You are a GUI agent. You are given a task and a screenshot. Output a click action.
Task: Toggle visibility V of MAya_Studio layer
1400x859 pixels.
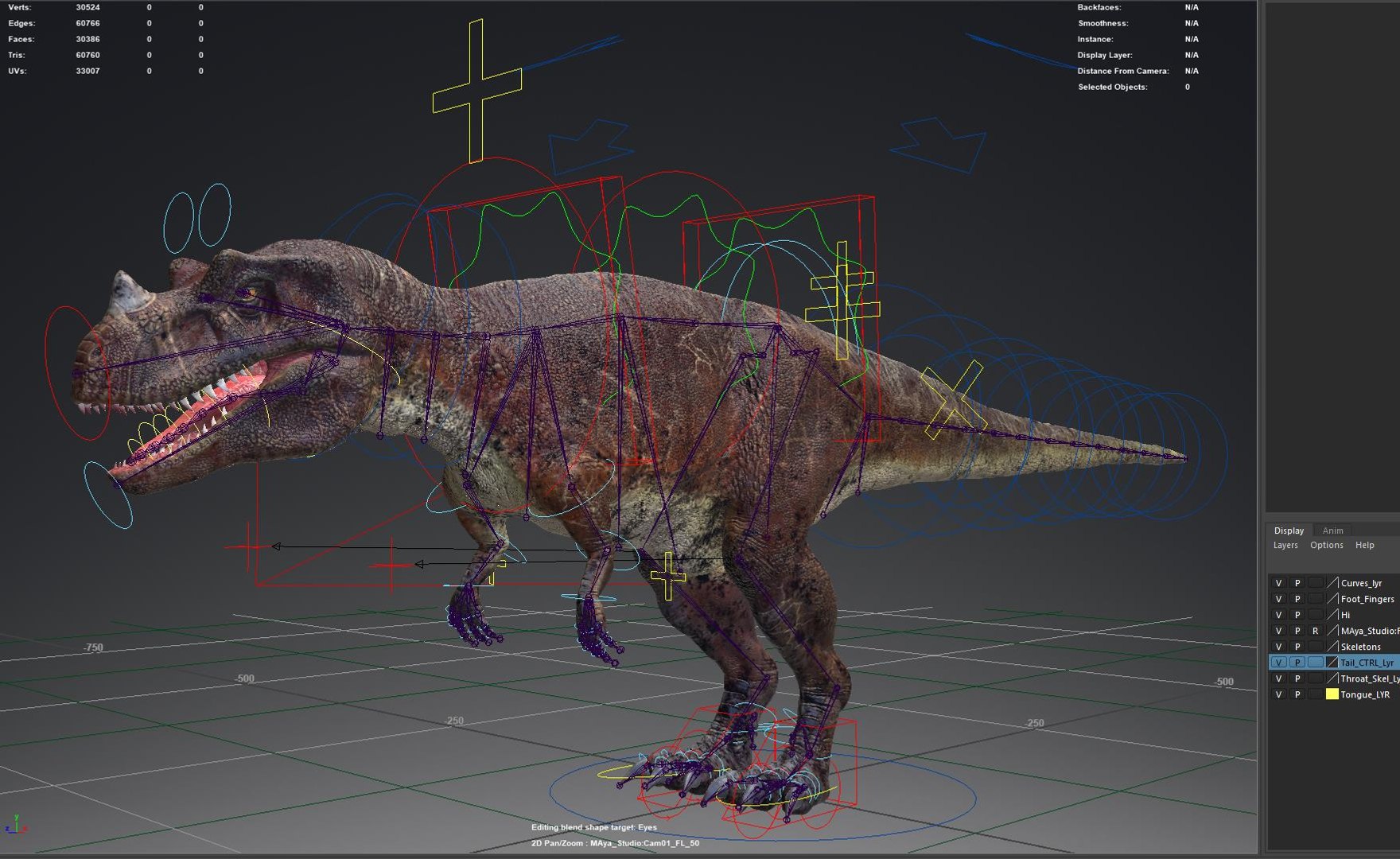tap(1278, 631)
